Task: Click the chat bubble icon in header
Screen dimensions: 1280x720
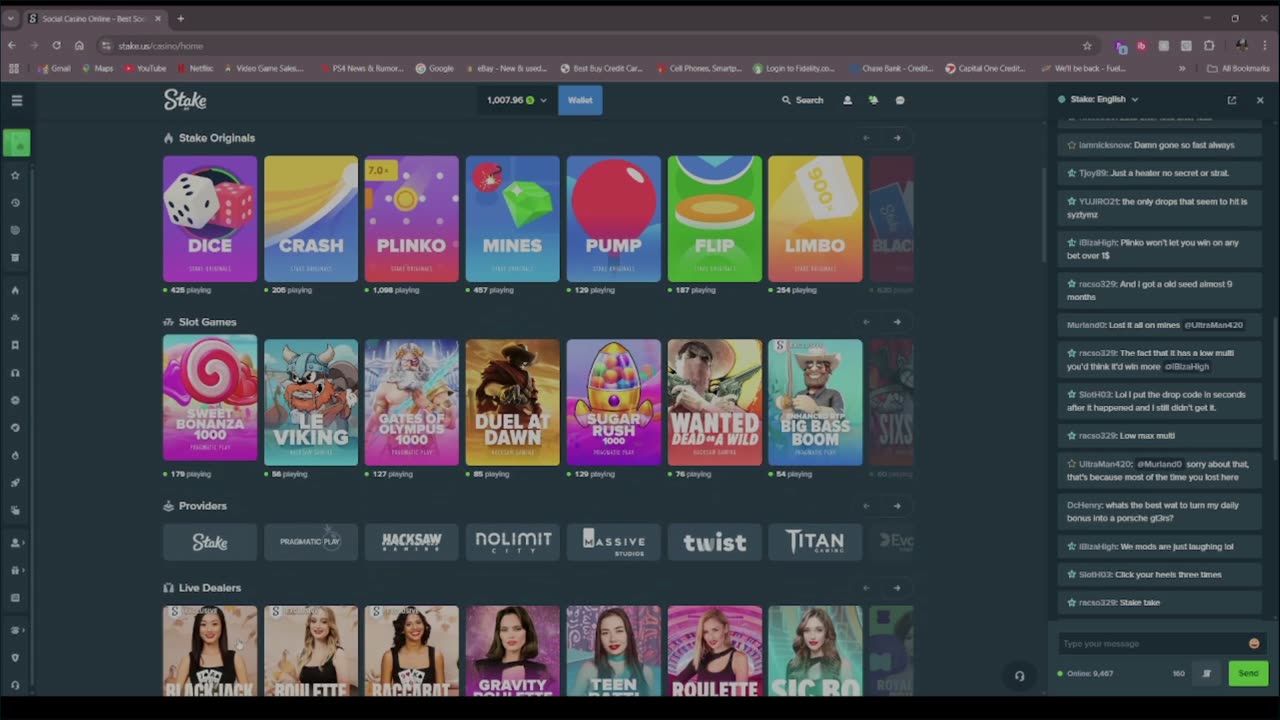Action: (x=899, y=100)
